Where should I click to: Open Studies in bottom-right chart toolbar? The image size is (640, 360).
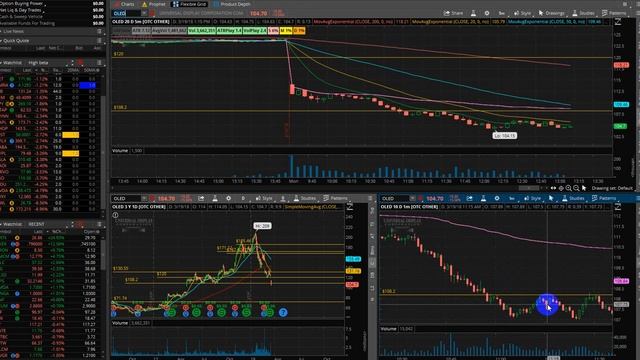tap(572, 198)
